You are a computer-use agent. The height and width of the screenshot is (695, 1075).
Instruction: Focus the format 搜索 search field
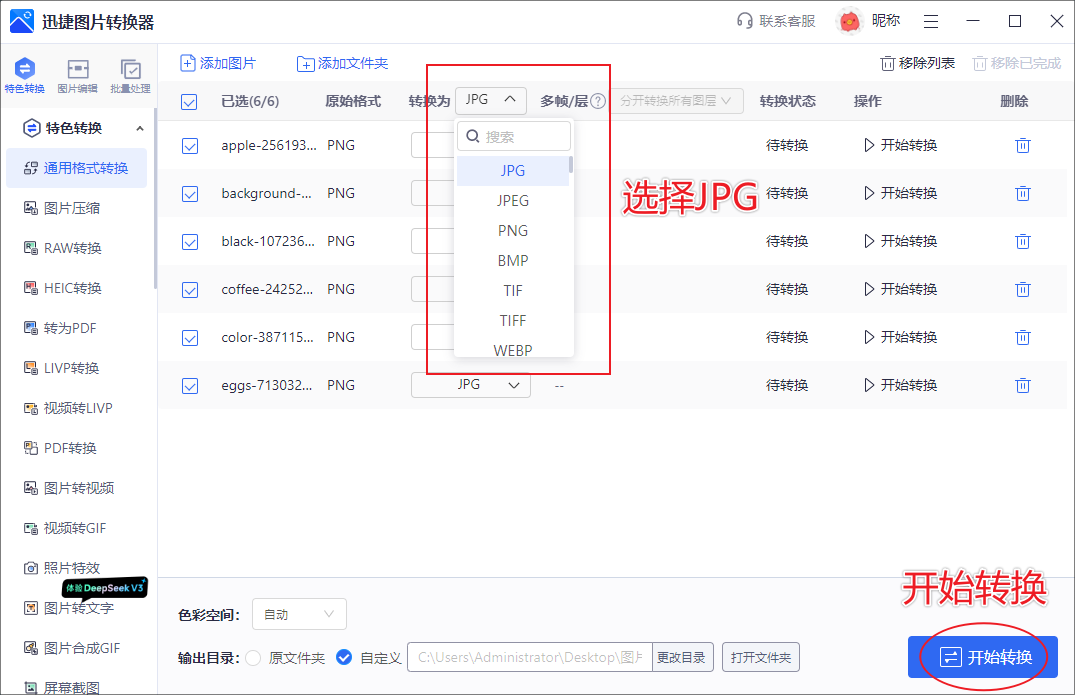click(x=514, y=136)
